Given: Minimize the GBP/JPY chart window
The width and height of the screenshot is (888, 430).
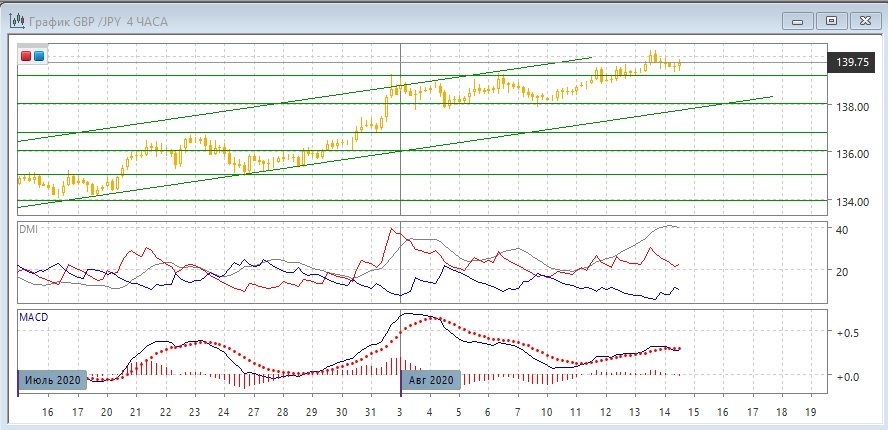Looking at the screenshot, I should coord(796,20).
